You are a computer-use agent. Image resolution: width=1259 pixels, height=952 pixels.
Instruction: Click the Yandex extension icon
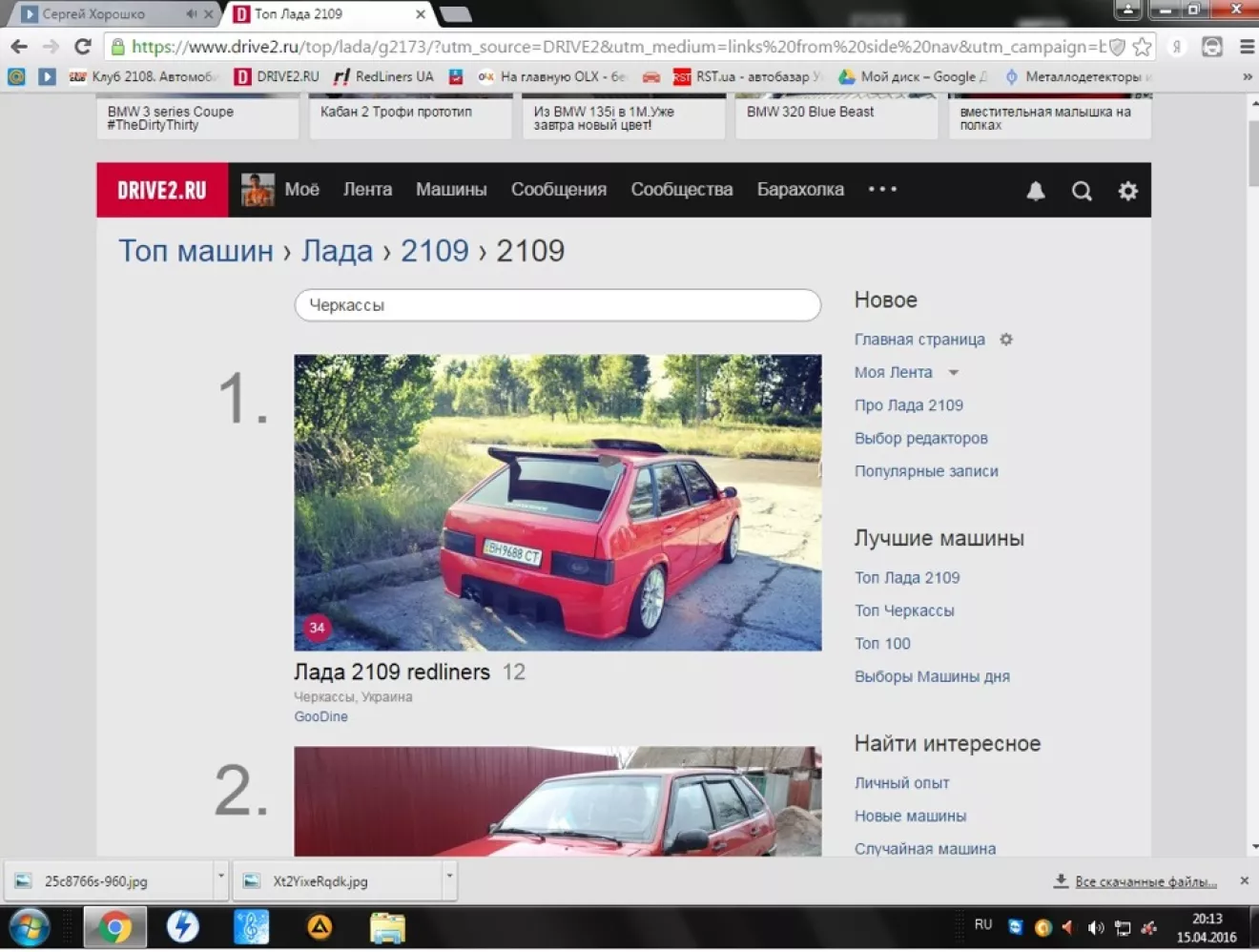pos(1177,46)
